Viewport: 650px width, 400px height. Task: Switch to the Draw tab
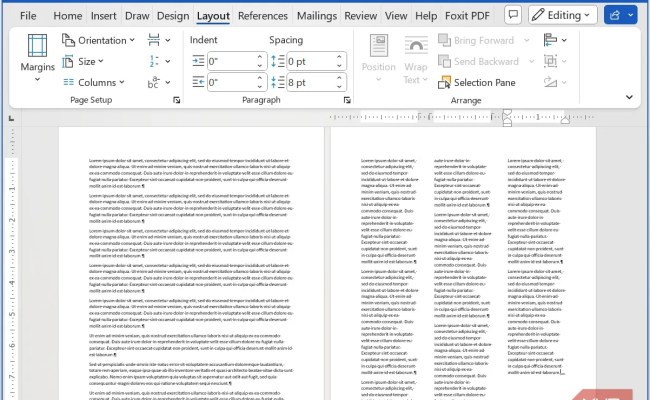coord(137,16)
